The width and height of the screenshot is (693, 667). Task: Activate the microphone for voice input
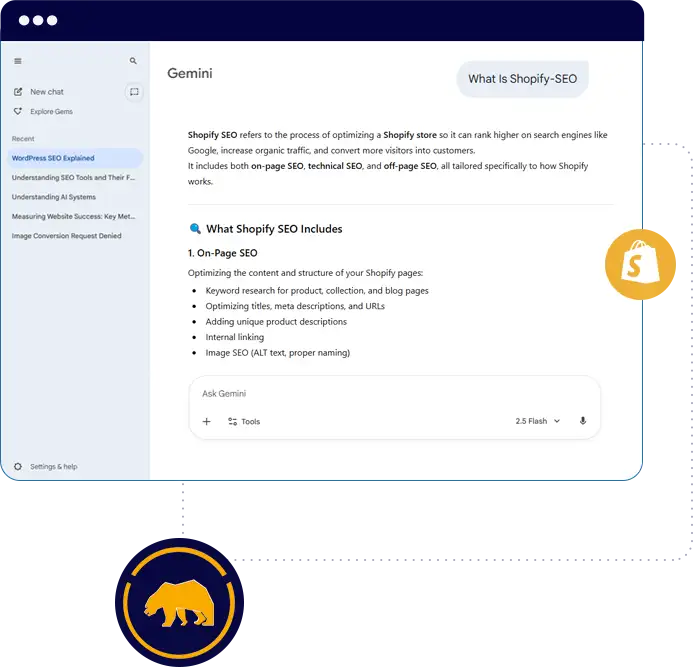[x=582, y=421]
